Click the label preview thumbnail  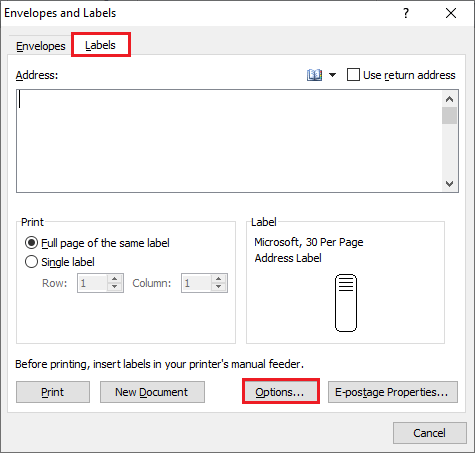pos(346,303)
